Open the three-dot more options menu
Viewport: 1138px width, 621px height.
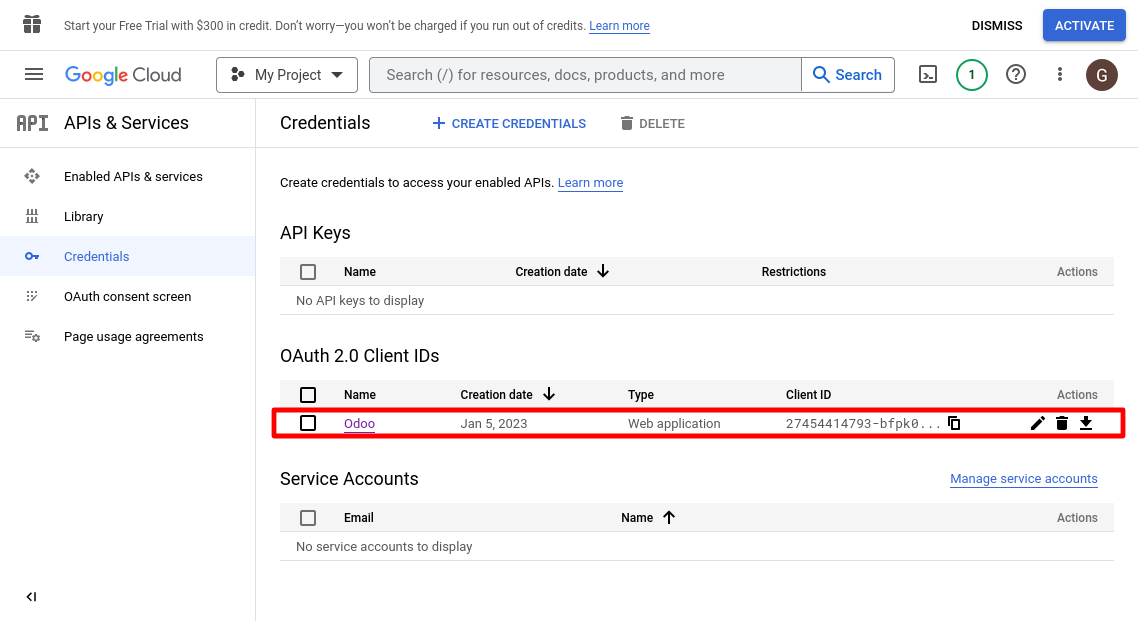[x=1060, y=75]
